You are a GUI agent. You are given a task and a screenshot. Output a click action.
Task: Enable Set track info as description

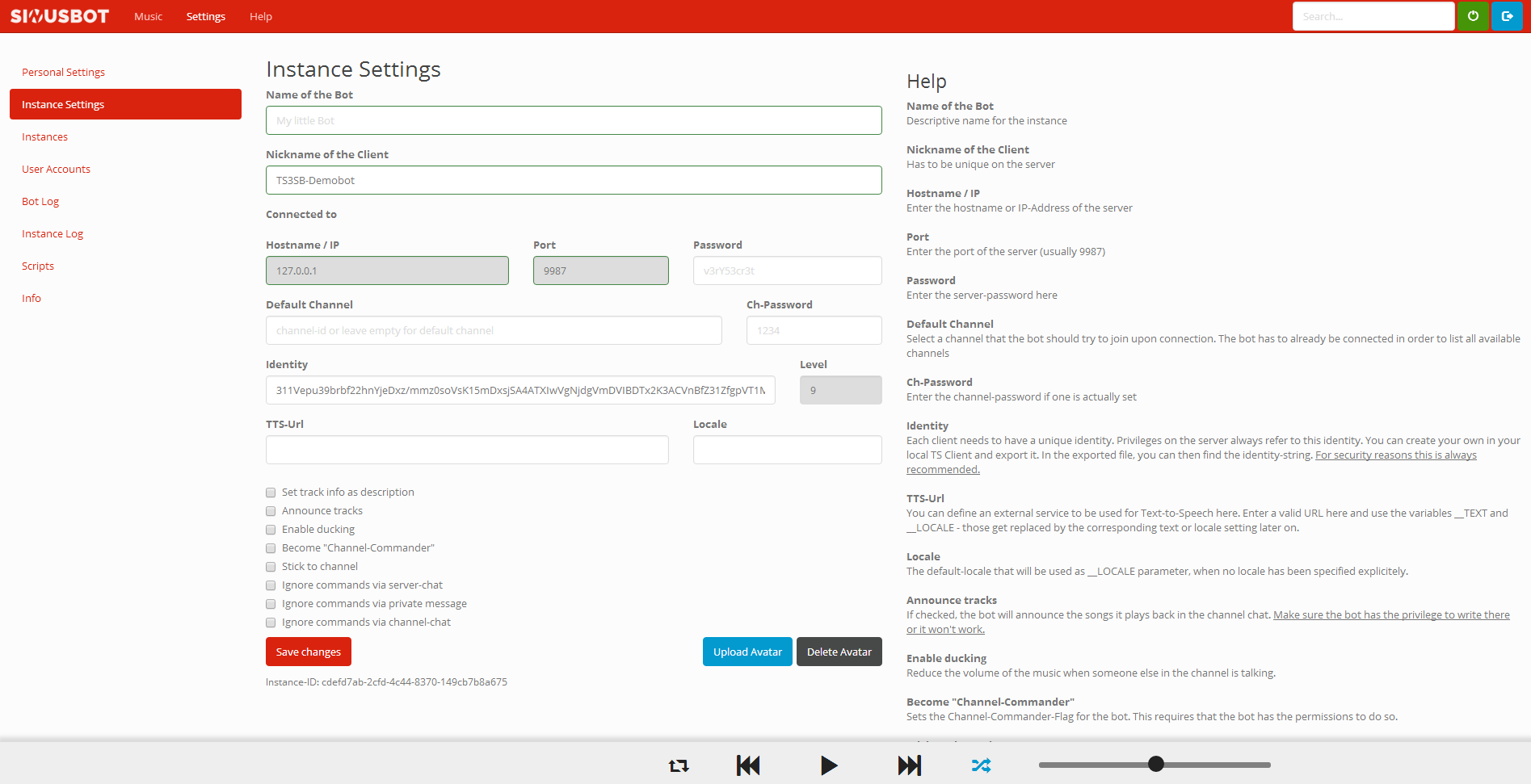[271, 493]
